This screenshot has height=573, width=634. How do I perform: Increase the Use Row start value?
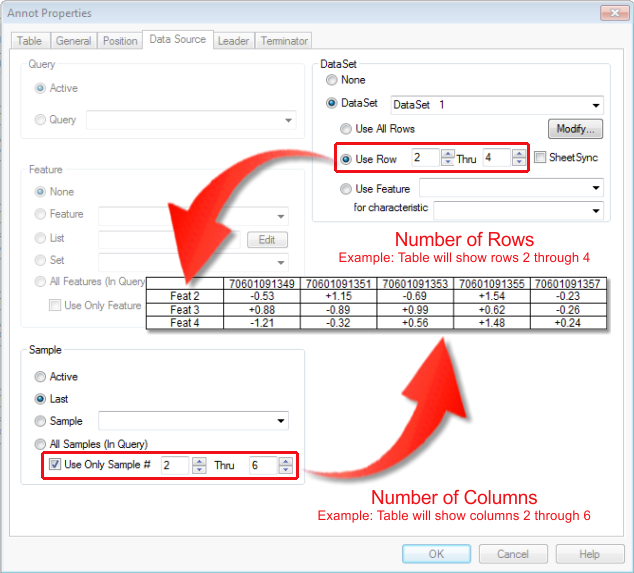[446, 153]
